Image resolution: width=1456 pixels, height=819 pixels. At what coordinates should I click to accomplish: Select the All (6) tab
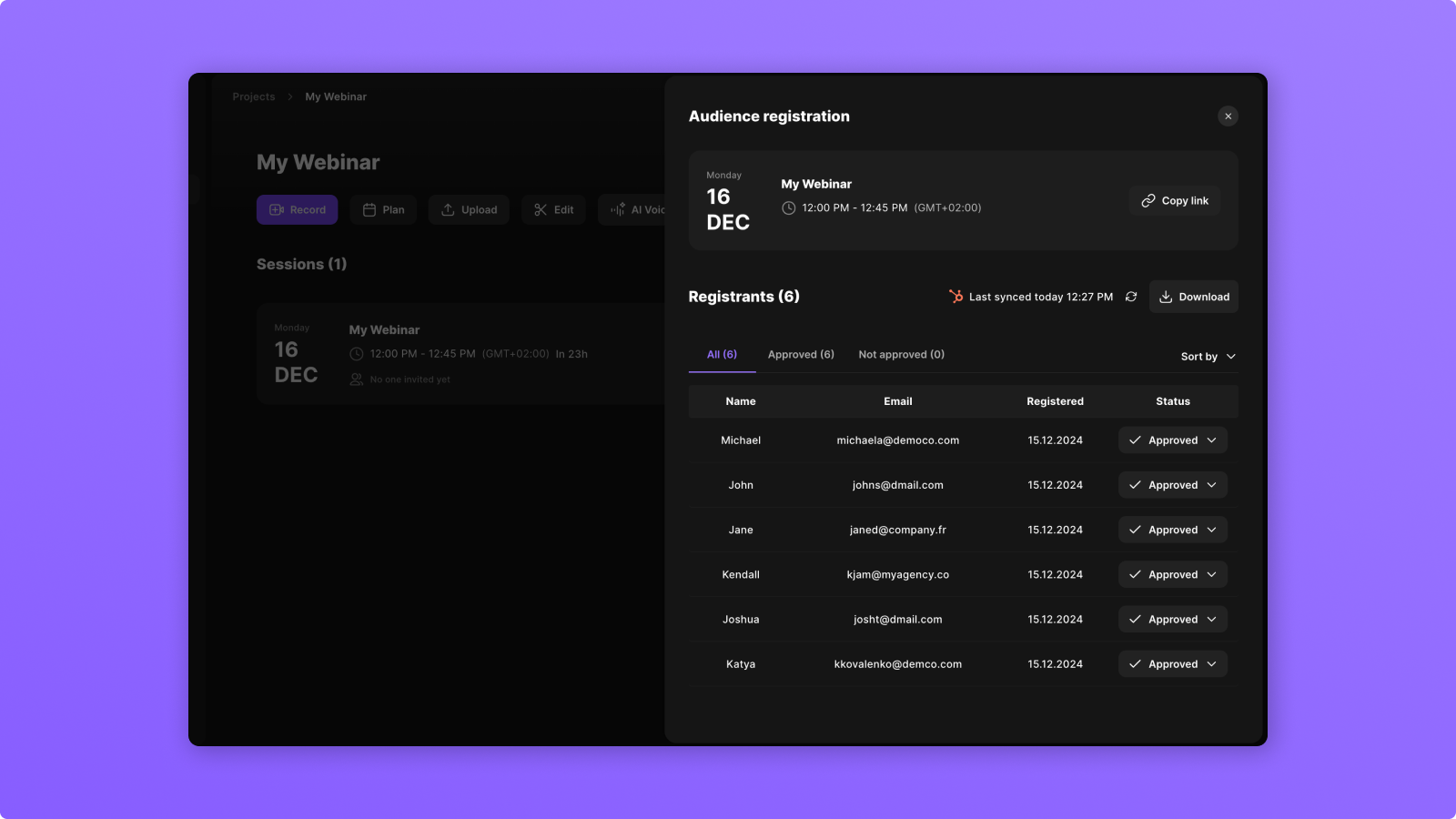(x=722, y=355)
